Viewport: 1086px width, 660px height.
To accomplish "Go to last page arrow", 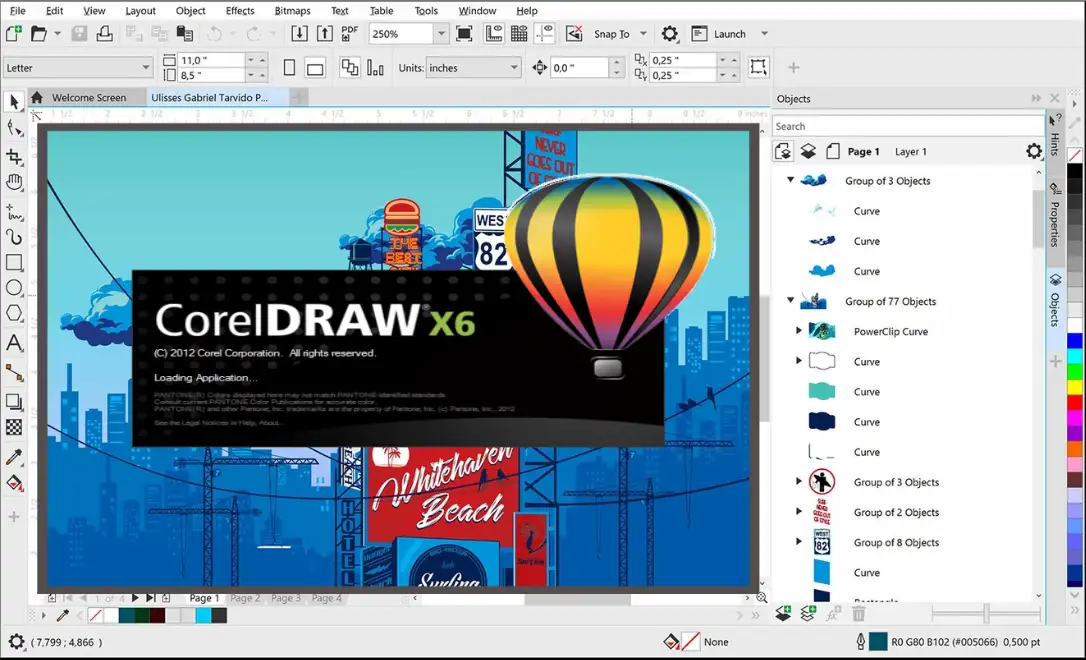I will pos(150,598).
